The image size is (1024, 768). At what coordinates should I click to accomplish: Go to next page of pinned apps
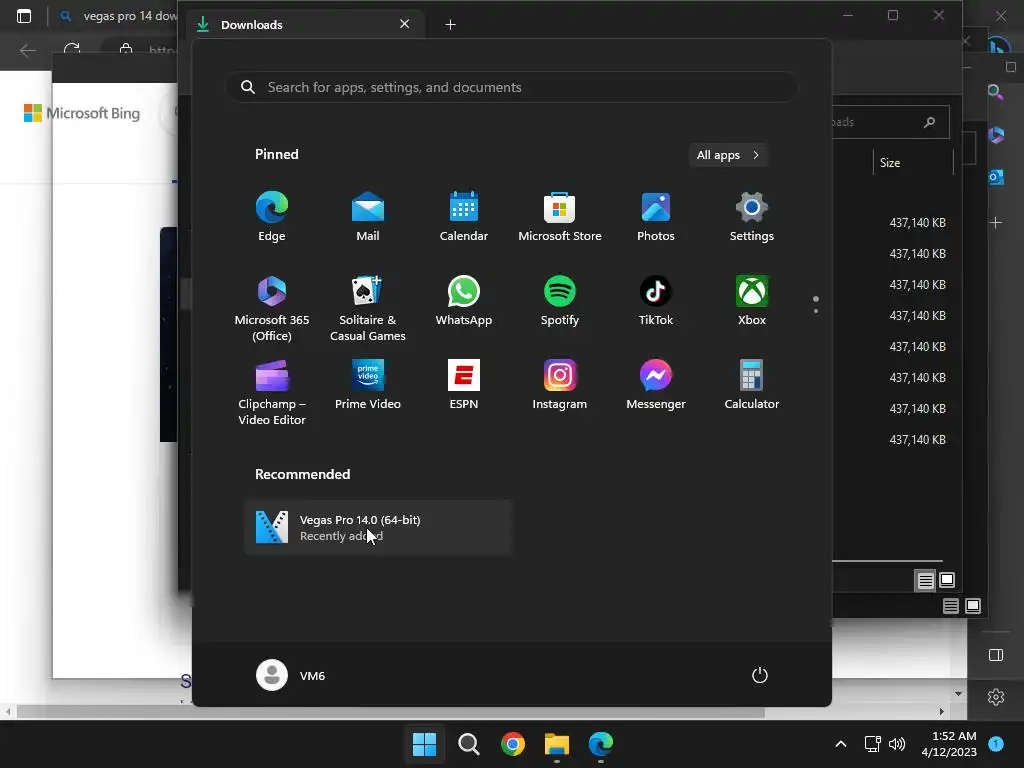tap(816, 310)
